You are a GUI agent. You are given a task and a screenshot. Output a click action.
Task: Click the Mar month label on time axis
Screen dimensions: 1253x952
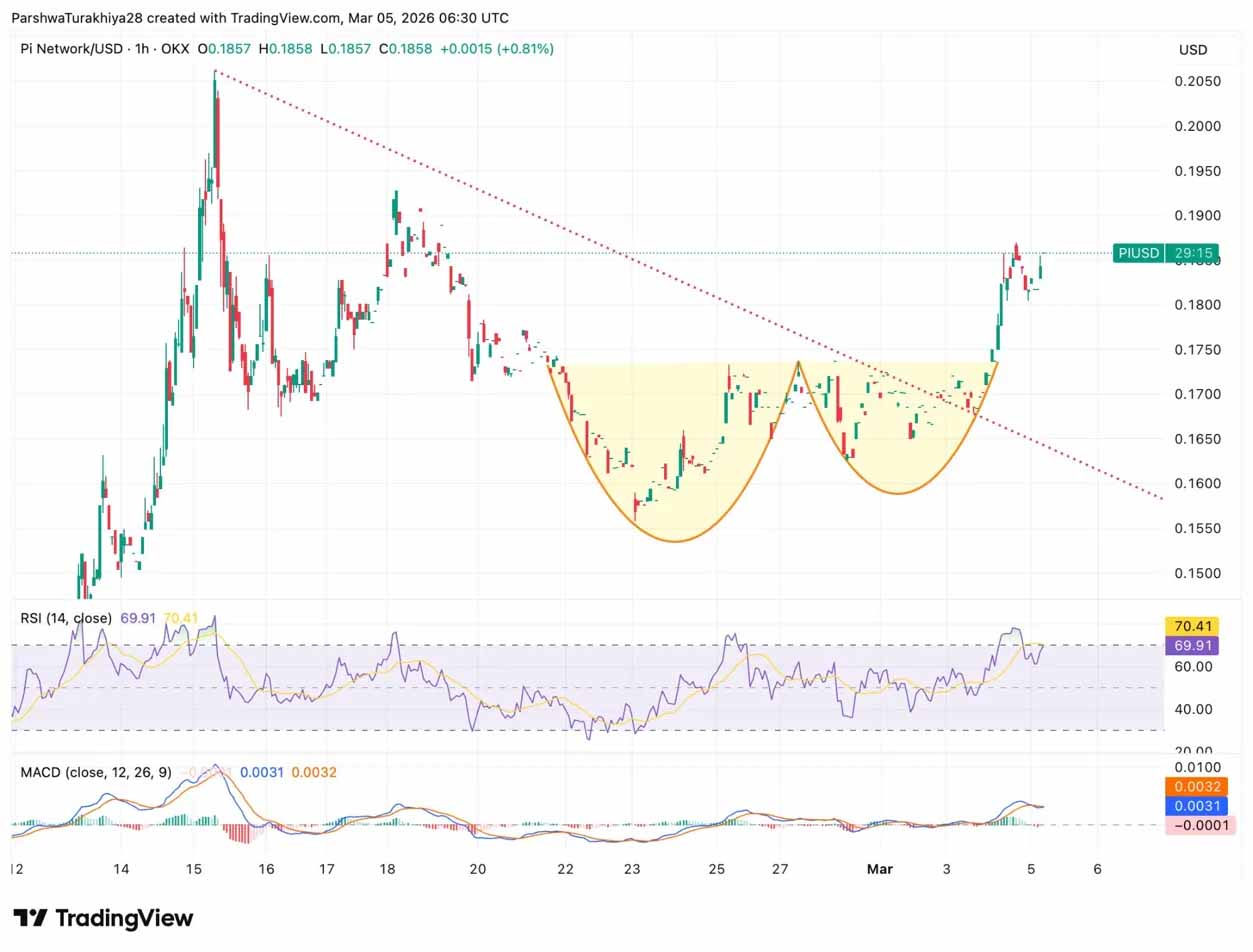(880, 869)
